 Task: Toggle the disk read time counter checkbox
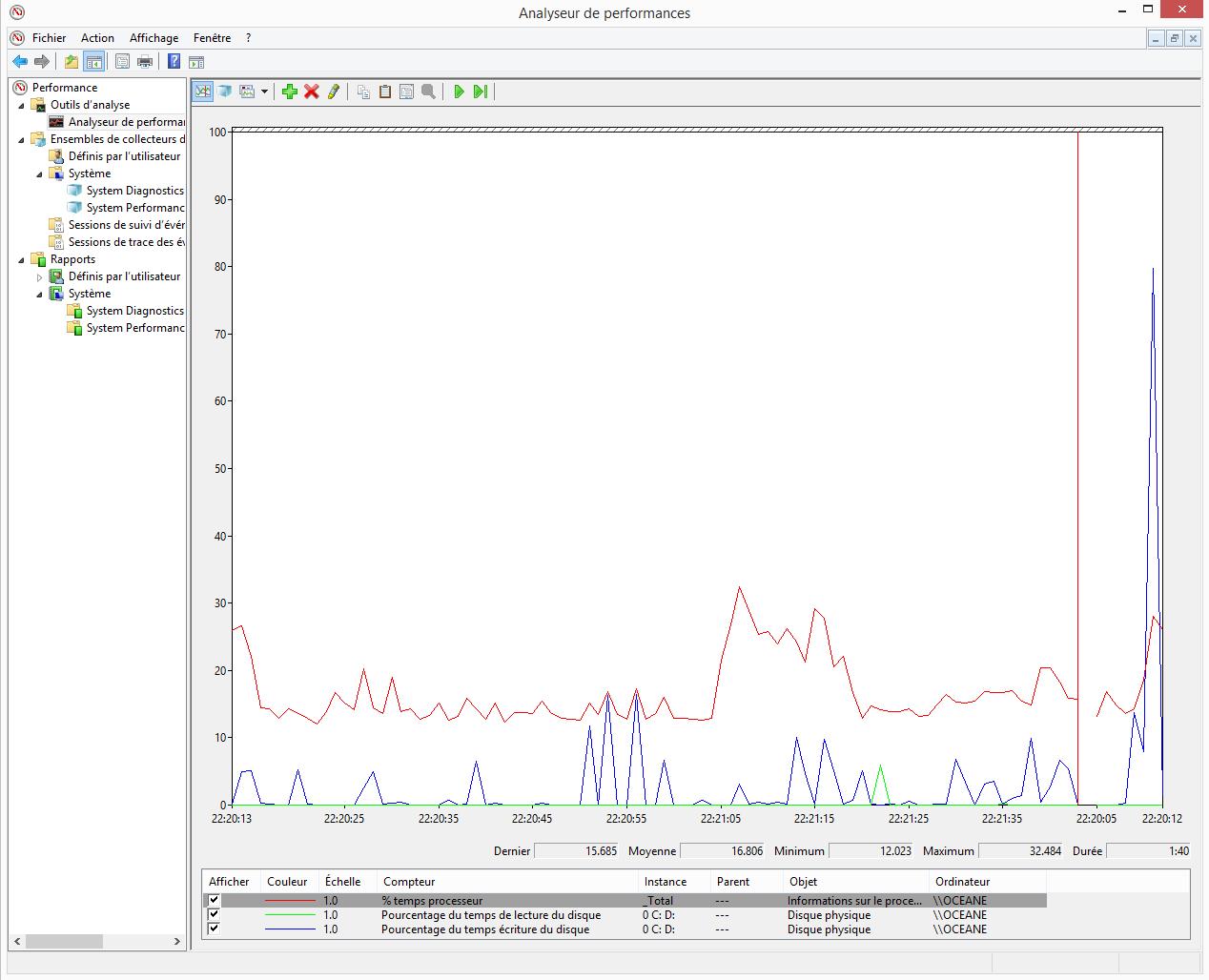[214, 914]
